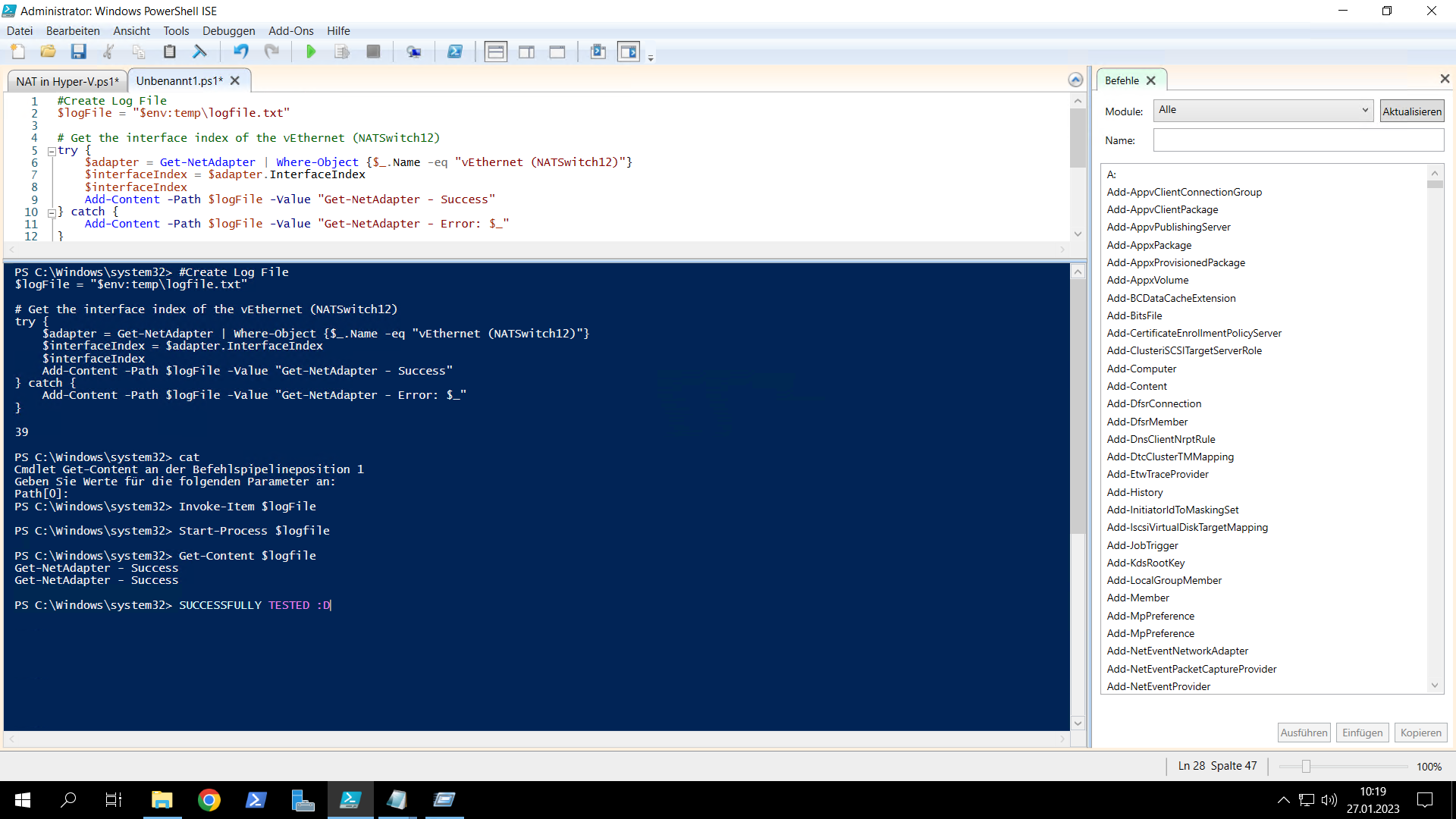Collapse the try block at line 5
This screenshot has width=1456, height=819.
pyautogui.click(x=52, y=151)
